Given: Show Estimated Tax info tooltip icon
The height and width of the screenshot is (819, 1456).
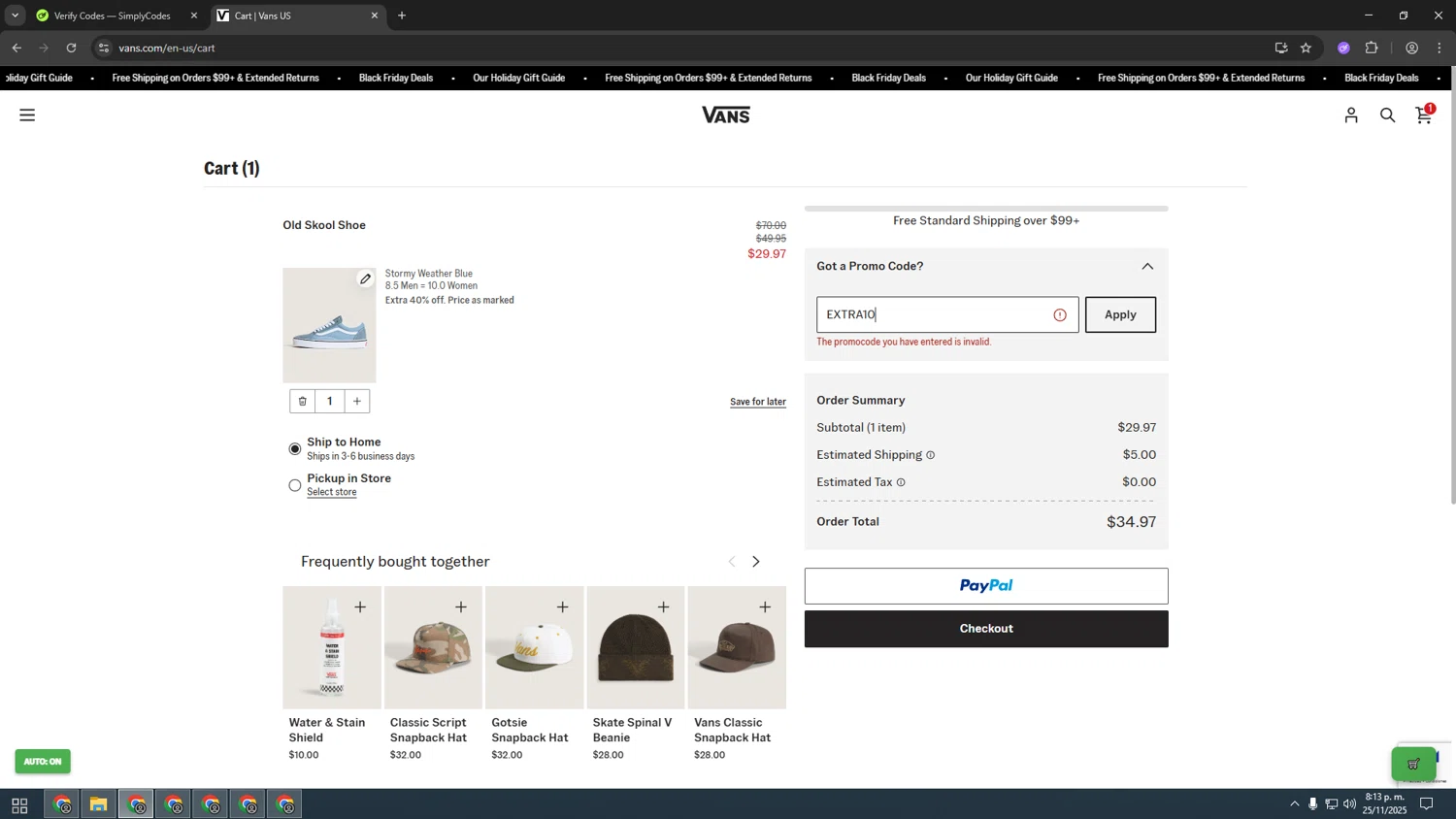Looking at the screenshot, I should tap(901, 482).
